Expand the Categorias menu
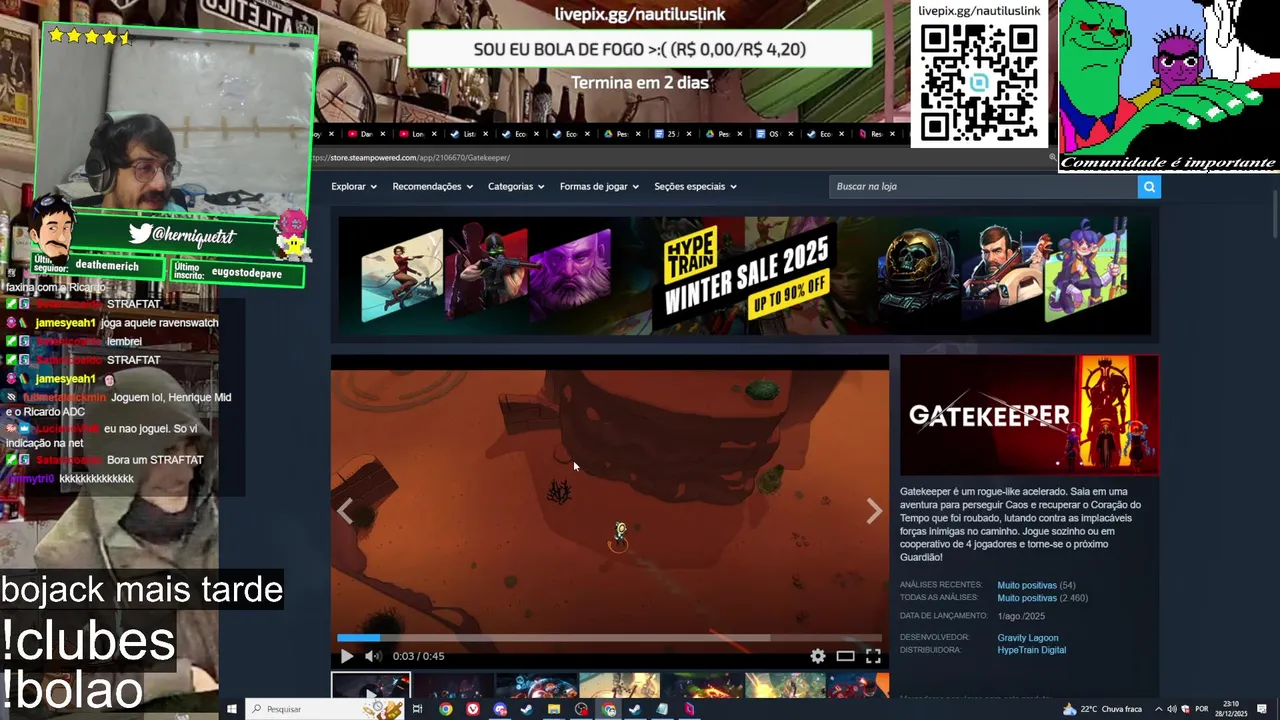The height and width of the screenshot is (720, 1280). click(516, 186)
